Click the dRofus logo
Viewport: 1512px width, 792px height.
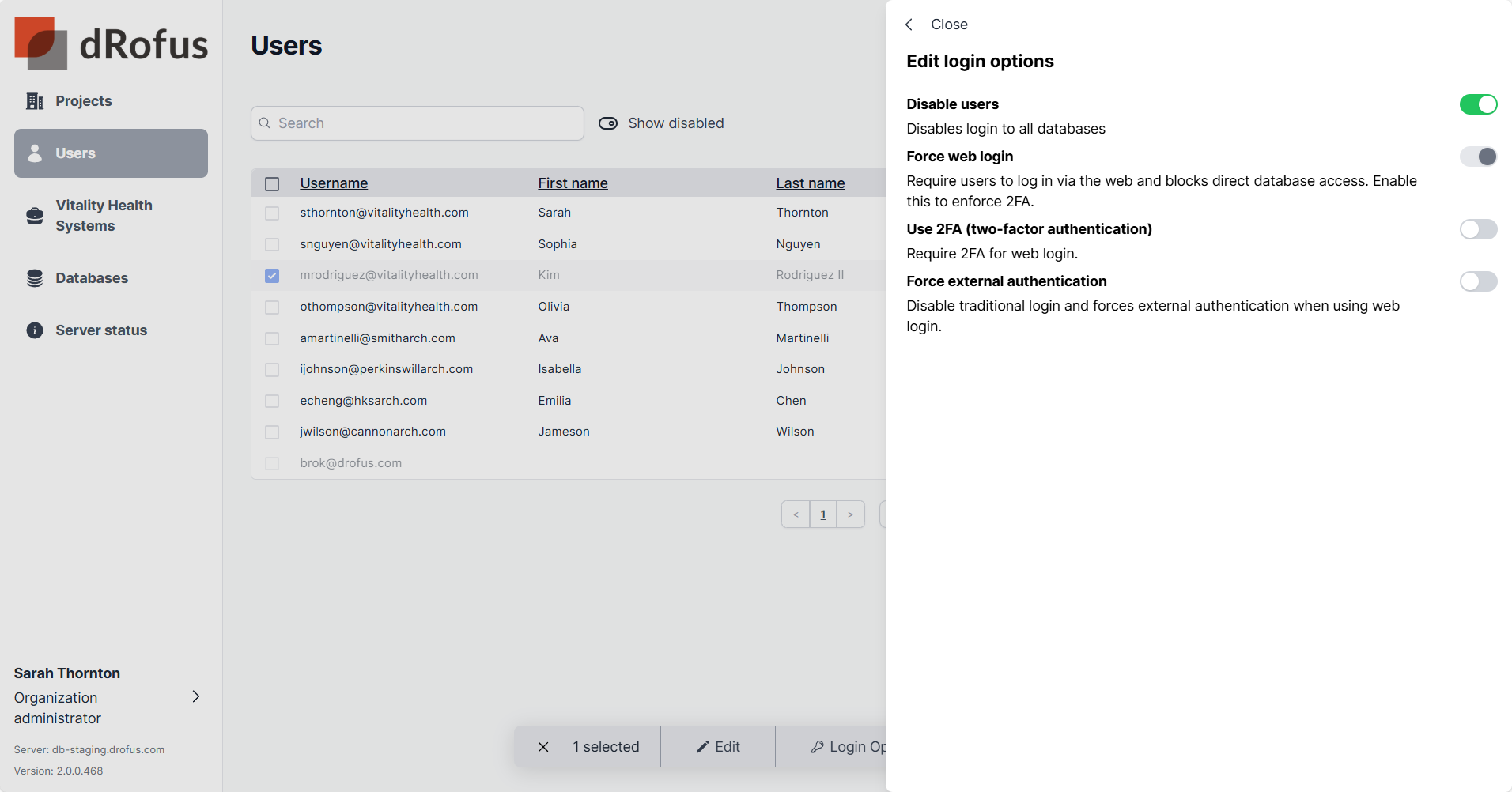click(111, 44)
